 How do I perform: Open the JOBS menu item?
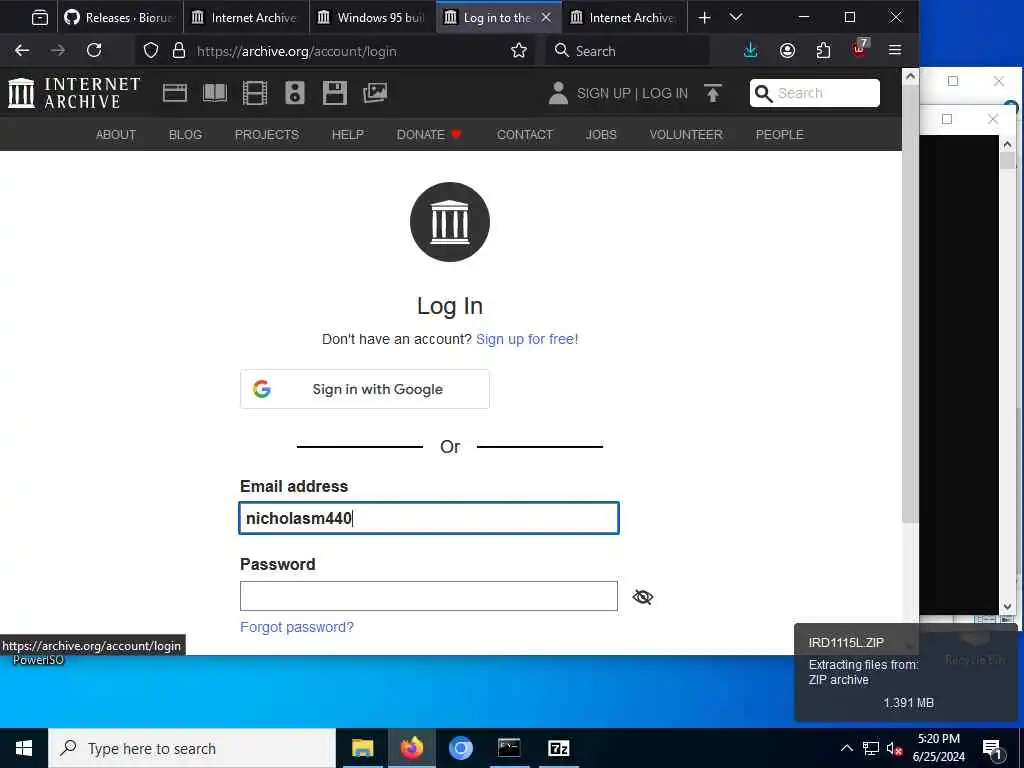pyautogui.click(x=601, y=135)
